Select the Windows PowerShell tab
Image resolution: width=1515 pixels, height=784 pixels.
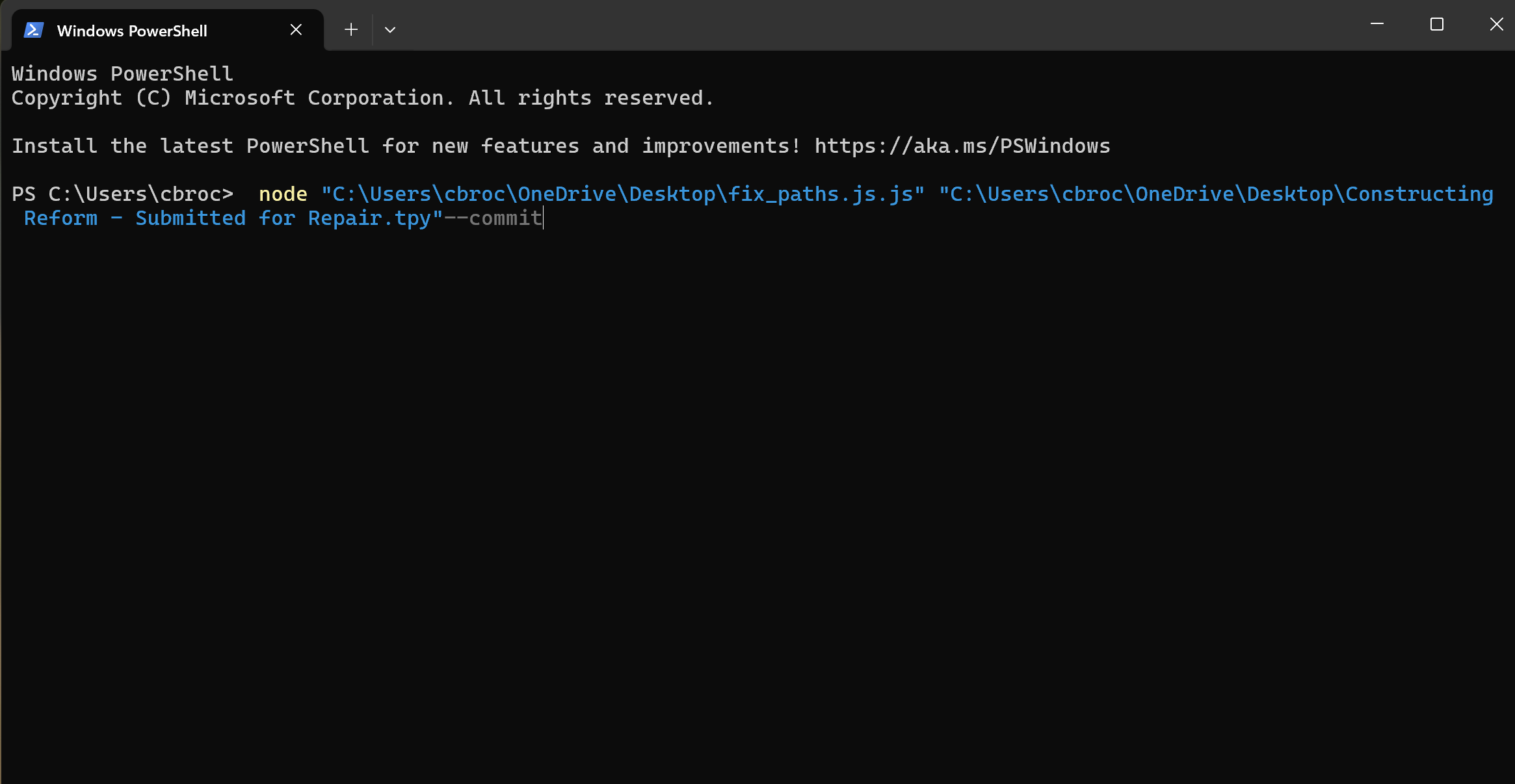132,31
